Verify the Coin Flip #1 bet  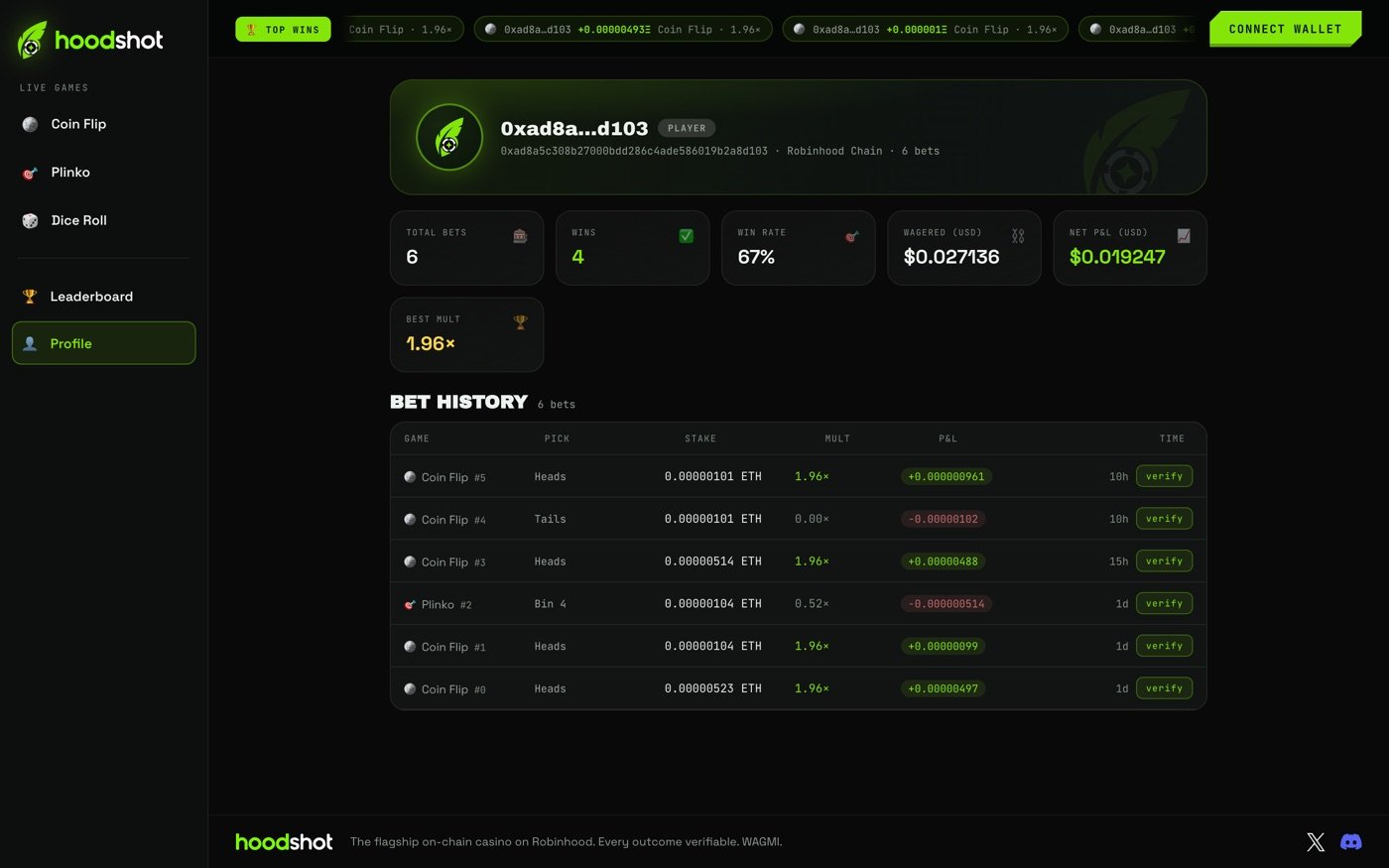click(x=1164, y=646)
